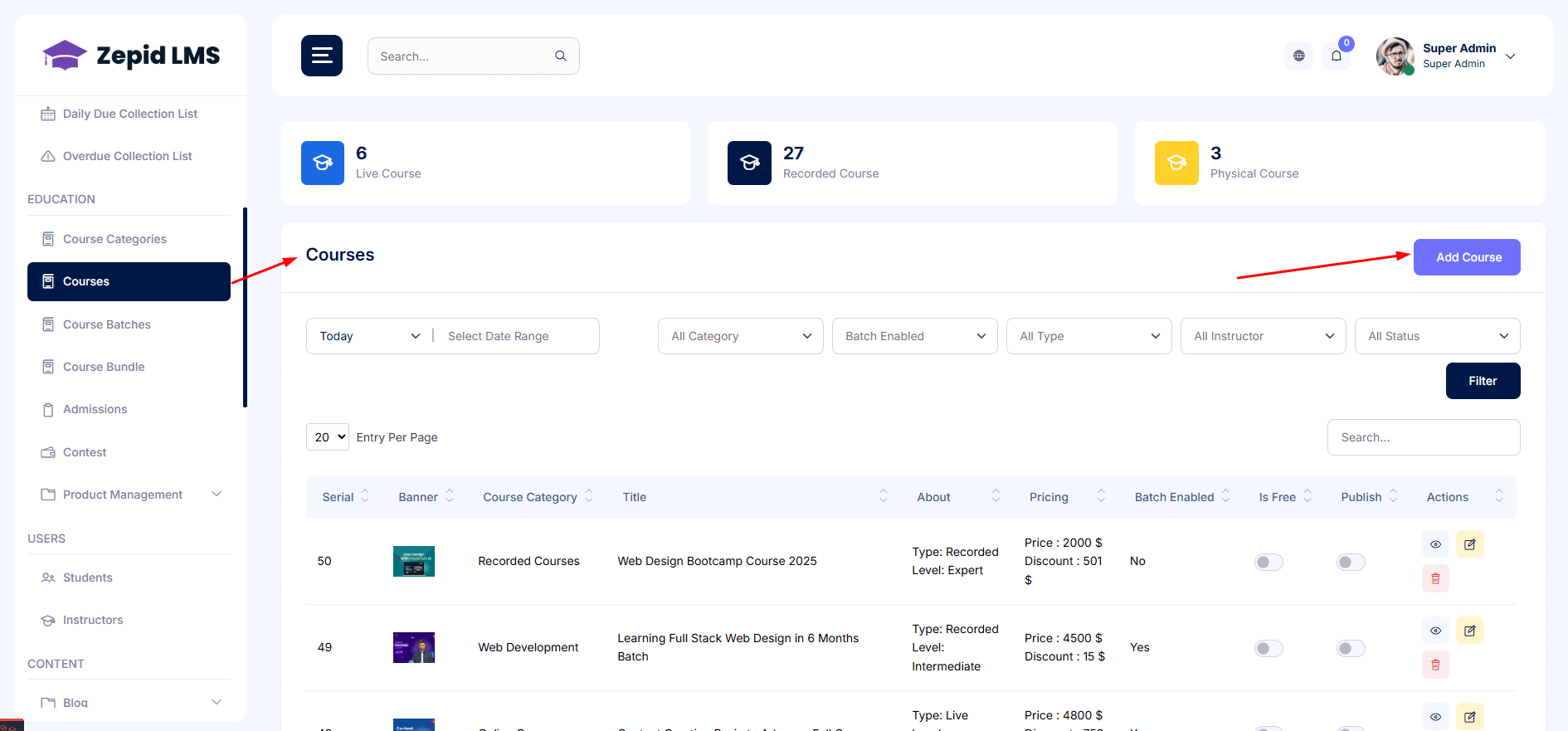
Task: Click Web Design Bootcamp banner thumbnail
Action: tap(414, 561)
